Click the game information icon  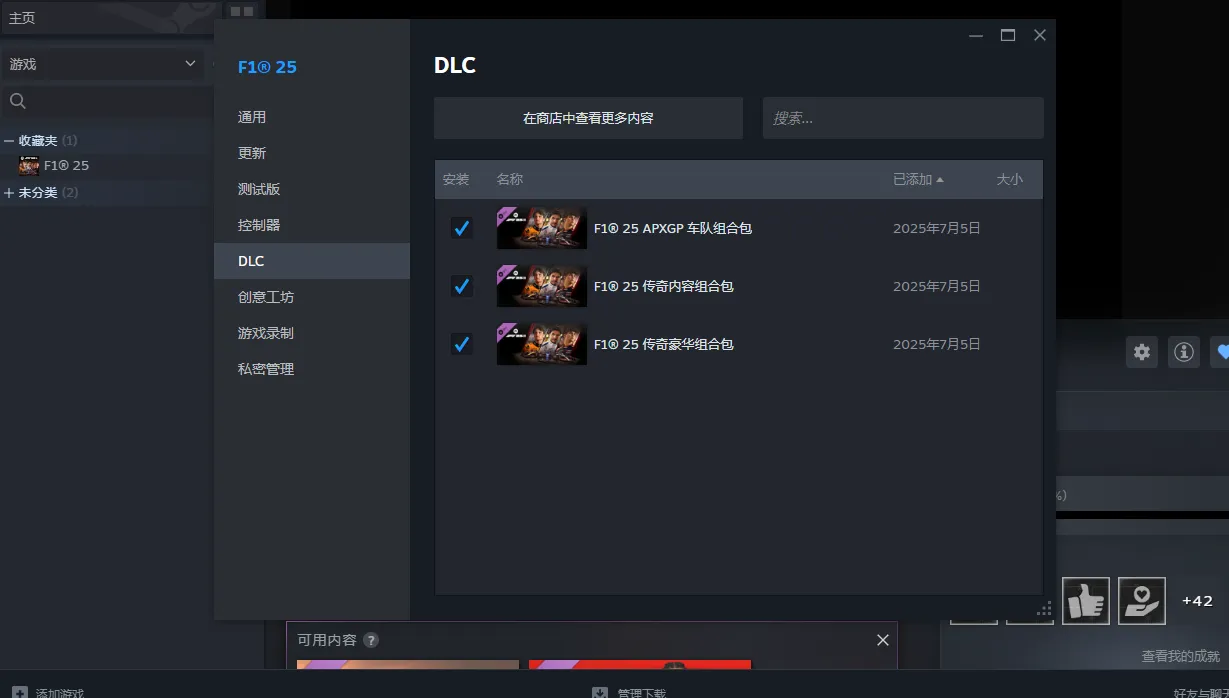click(1184, 352)
